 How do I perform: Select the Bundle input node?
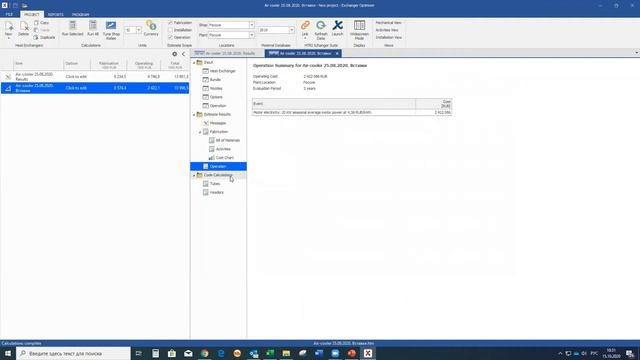tap(215, 80)
